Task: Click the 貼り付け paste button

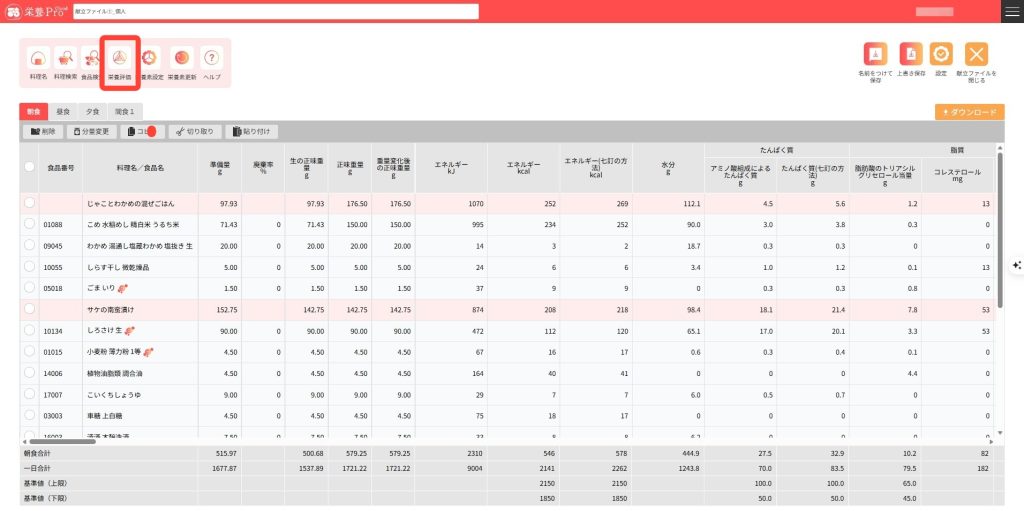Action: [252, 131]
